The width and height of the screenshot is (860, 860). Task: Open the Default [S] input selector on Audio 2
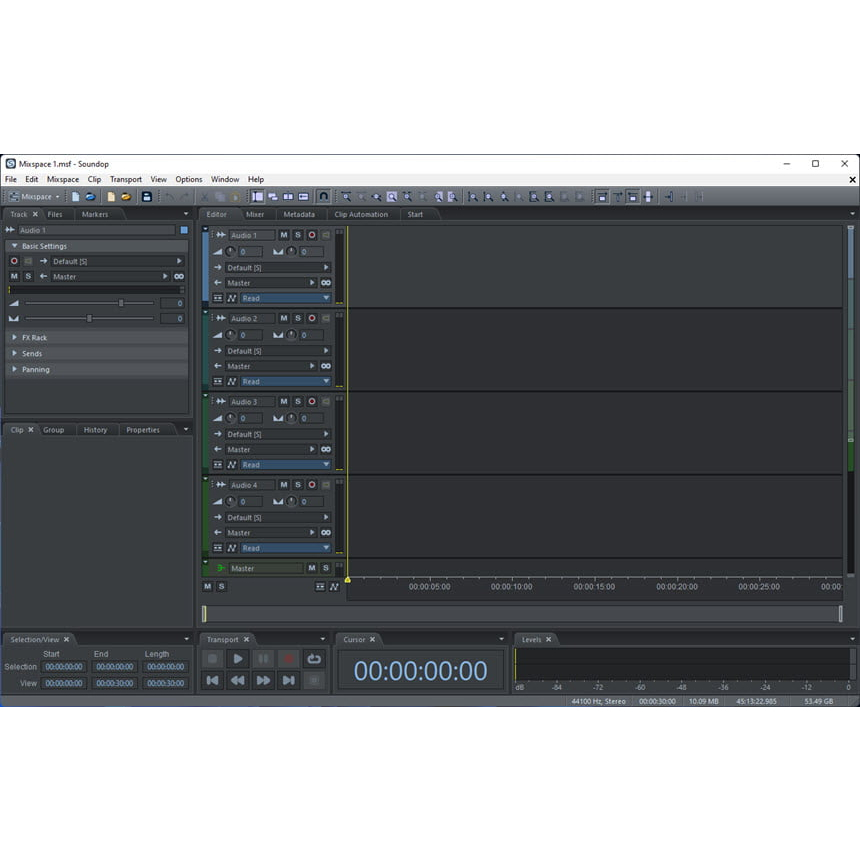tap(277, 351)
